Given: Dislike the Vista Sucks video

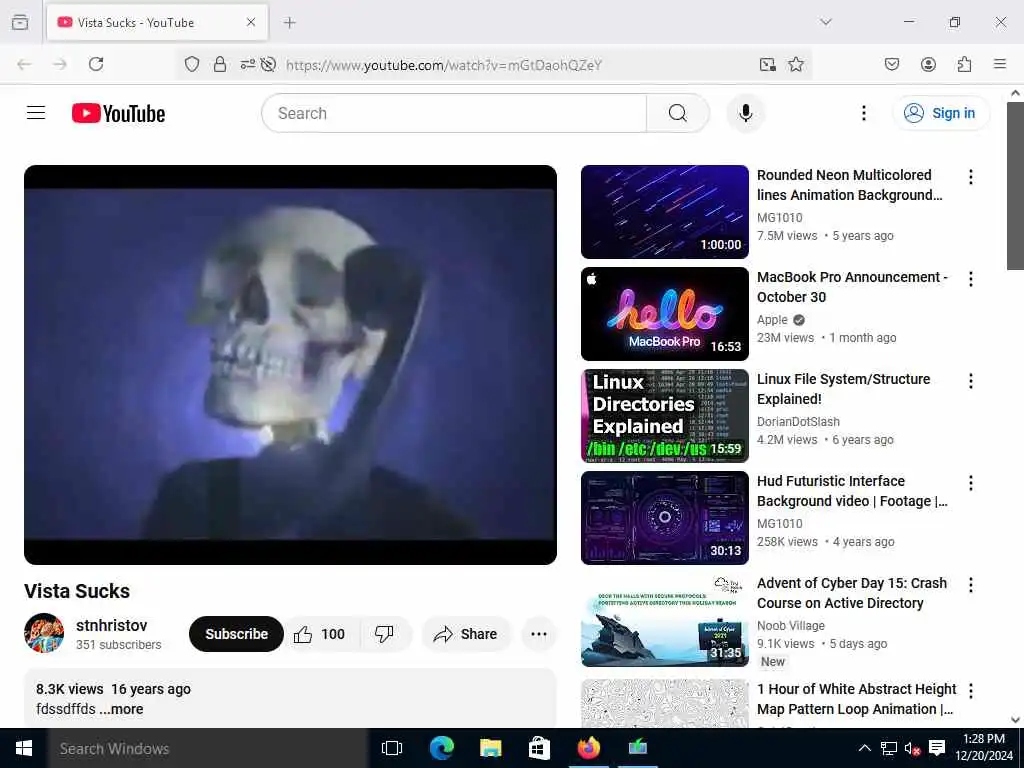Looking at the screenshot, I should pyautogui.click(x=385, y=634).
